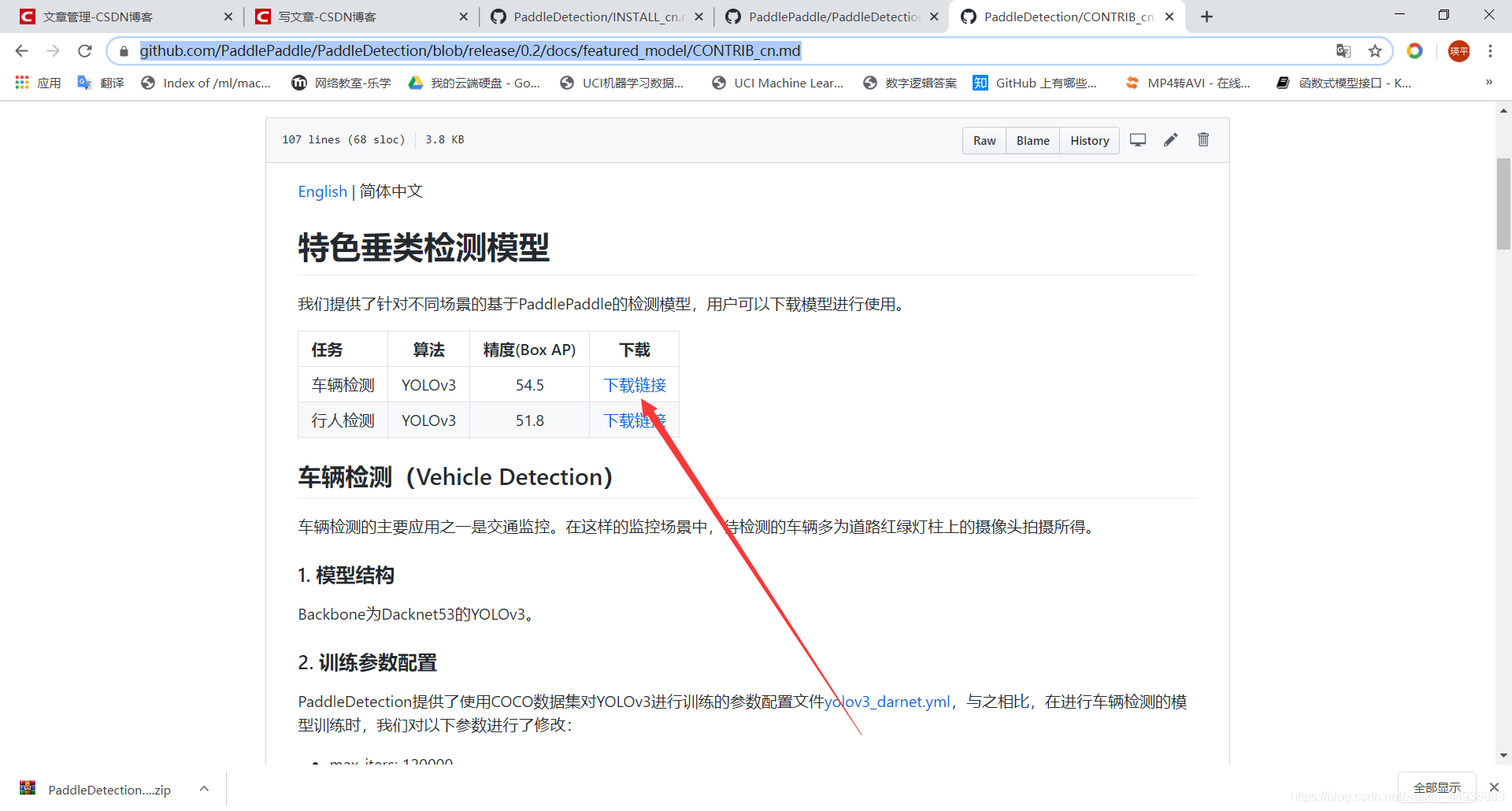
Task: Close the active CONTRIB_cn tab
Action: coord(1169,17)
